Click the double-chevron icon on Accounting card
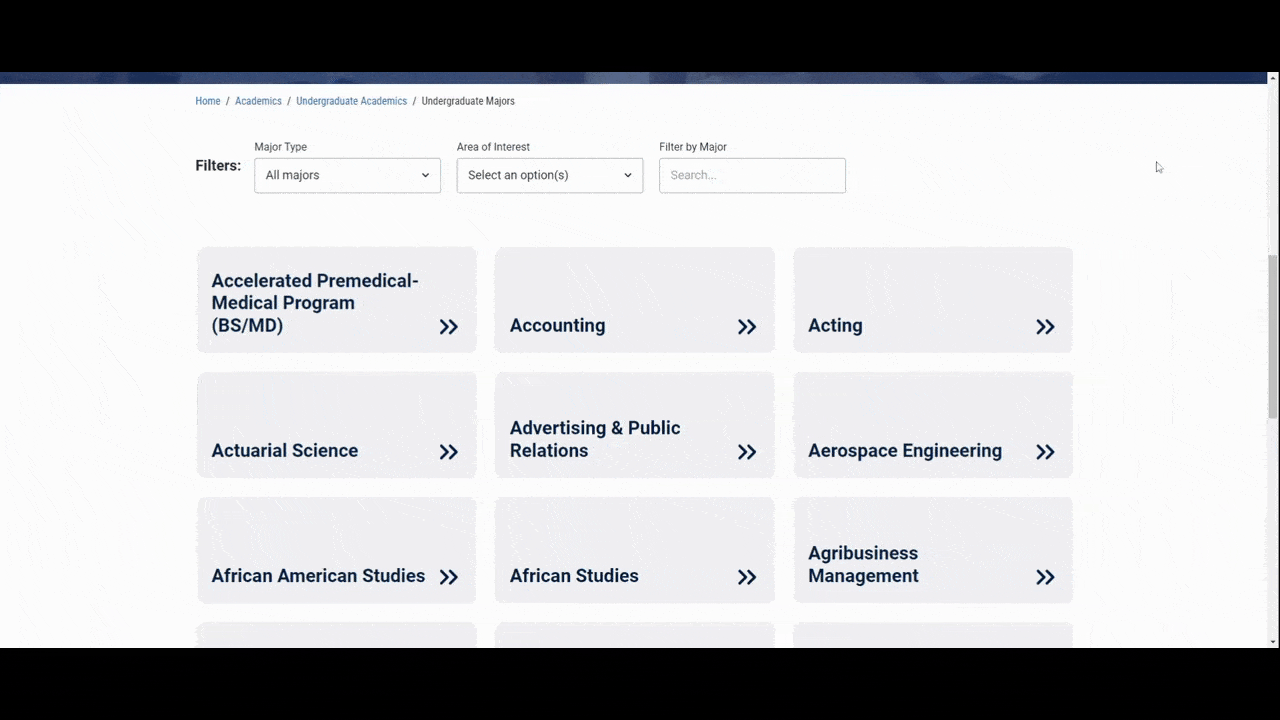 pyautogui.click(x=747, y=327)
